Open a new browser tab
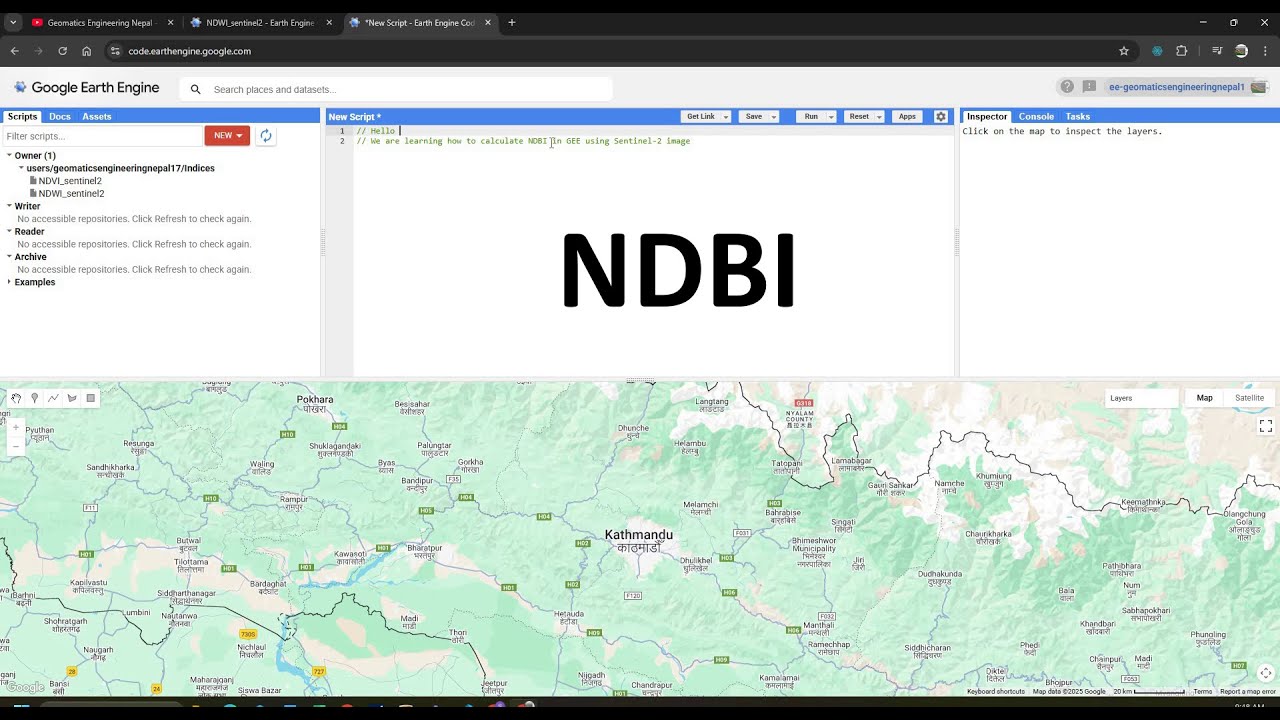The height and width of the screenshot is (720, 1280). pos(511,22)
